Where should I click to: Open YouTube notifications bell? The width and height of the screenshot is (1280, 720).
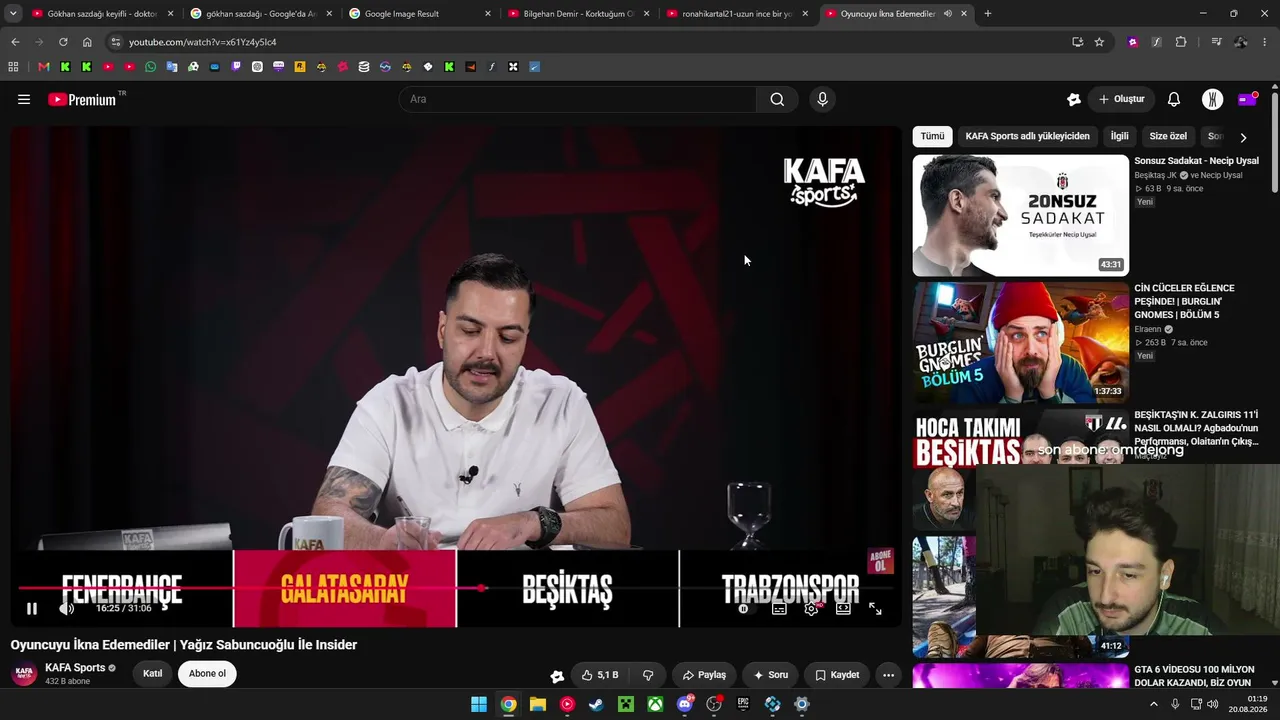pyautogui.click(x=1174, y=99)
